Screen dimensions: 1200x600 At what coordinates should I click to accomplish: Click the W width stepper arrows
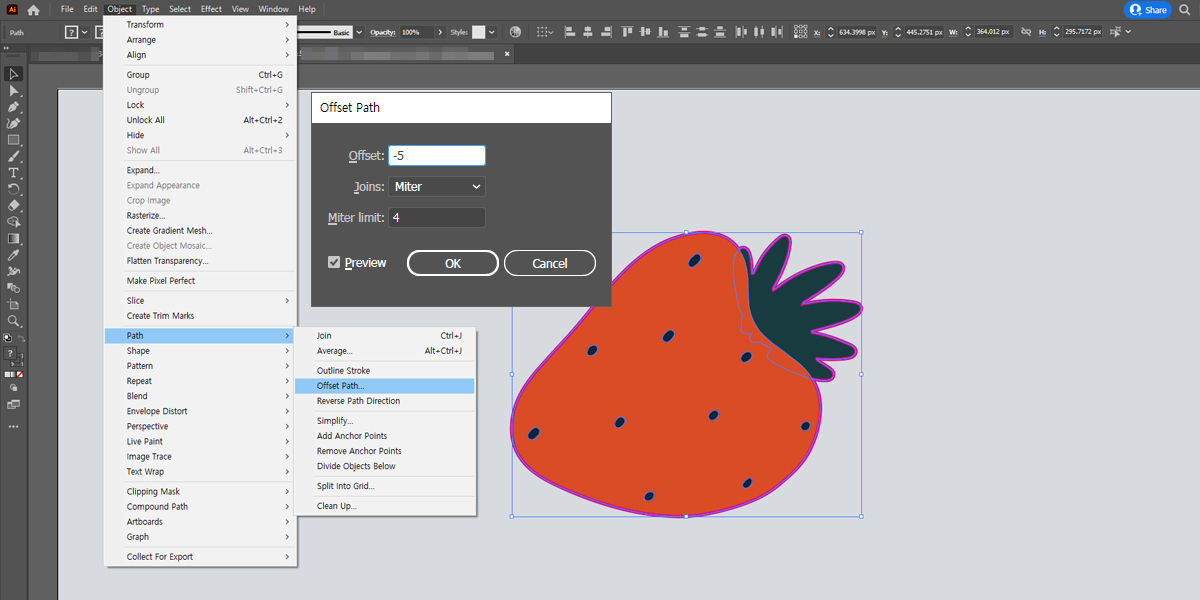pyautogui.click(x=967, y=32)
